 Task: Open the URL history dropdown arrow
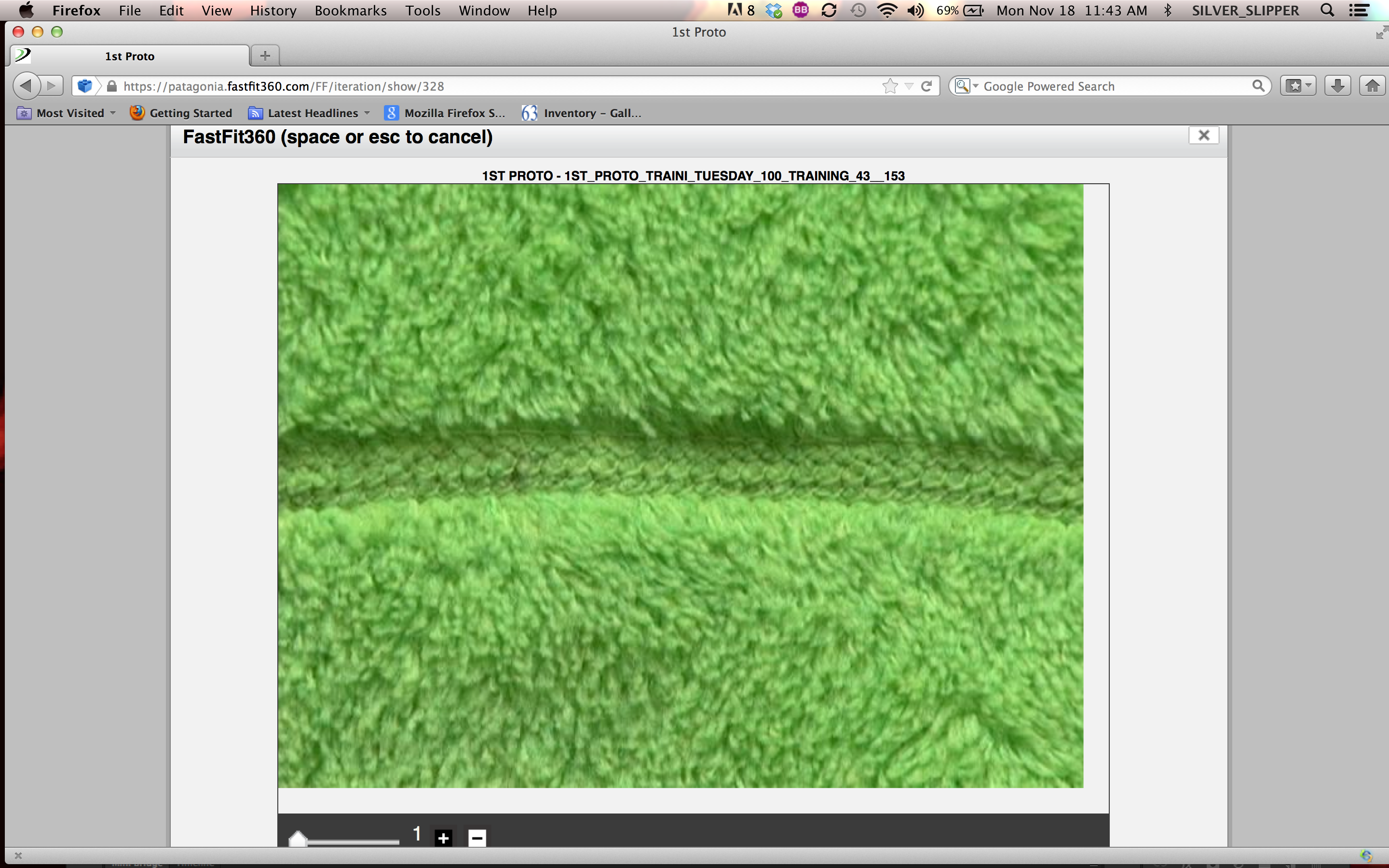(909, 86)
